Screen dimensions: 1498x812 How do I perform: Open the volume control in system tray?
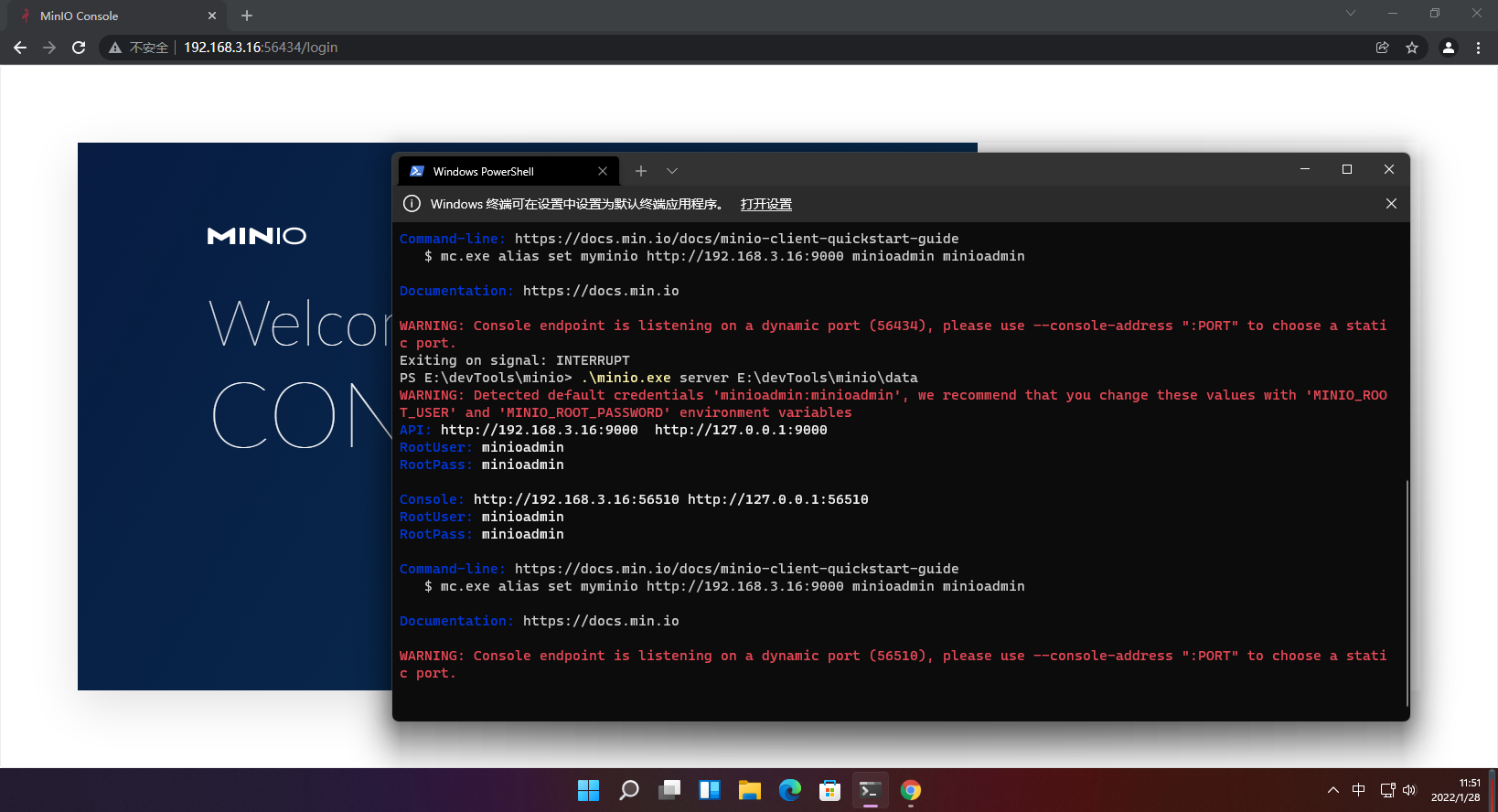[x=1409, y=790]
